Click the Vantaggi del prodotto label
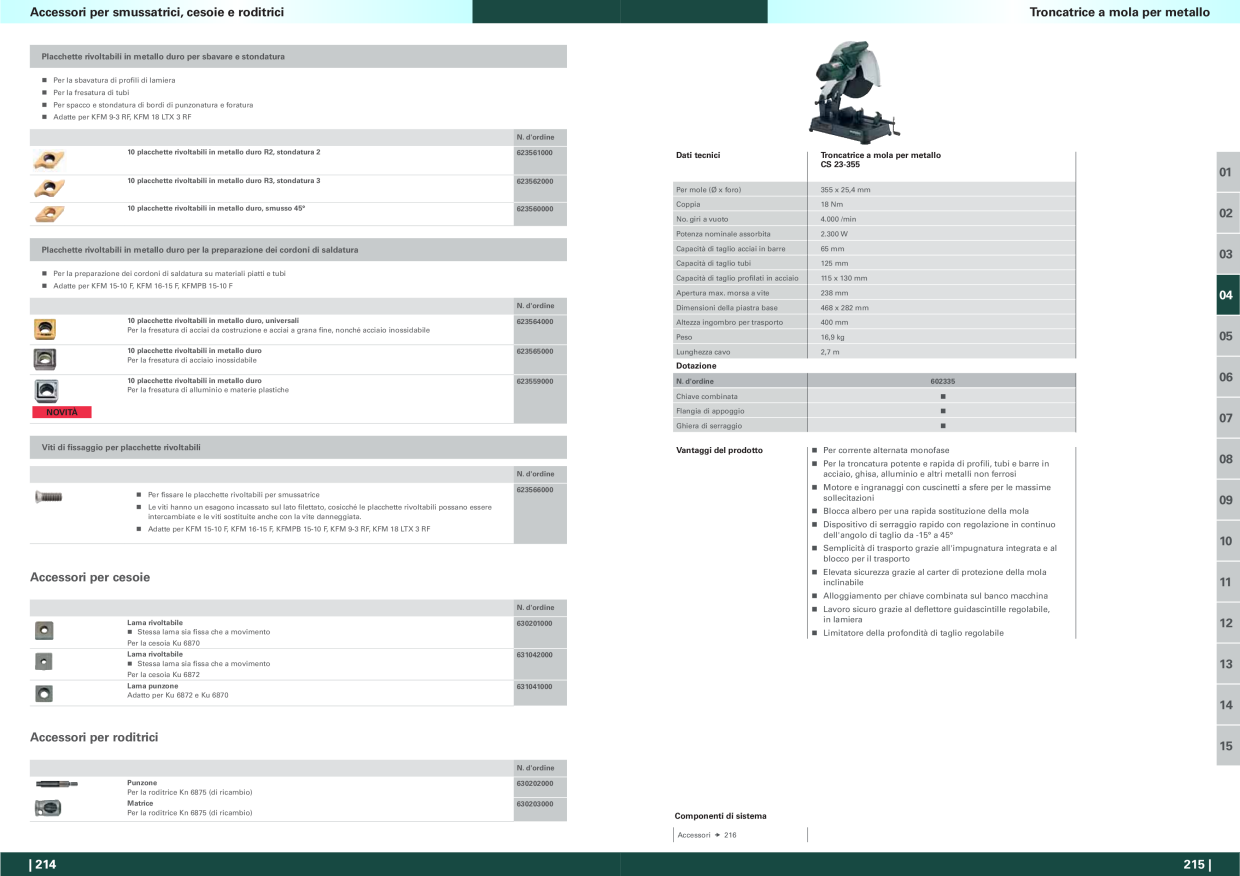The width and height of the screenshot is (1240, 876). coord(719,450)
